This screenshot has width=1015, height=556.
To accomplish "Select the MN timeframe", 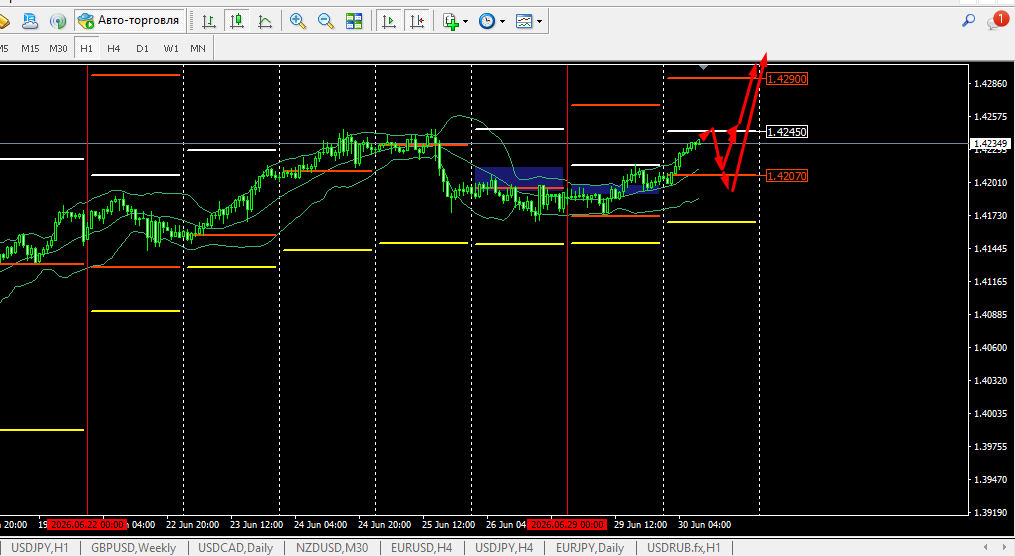I will click(198, 49).
